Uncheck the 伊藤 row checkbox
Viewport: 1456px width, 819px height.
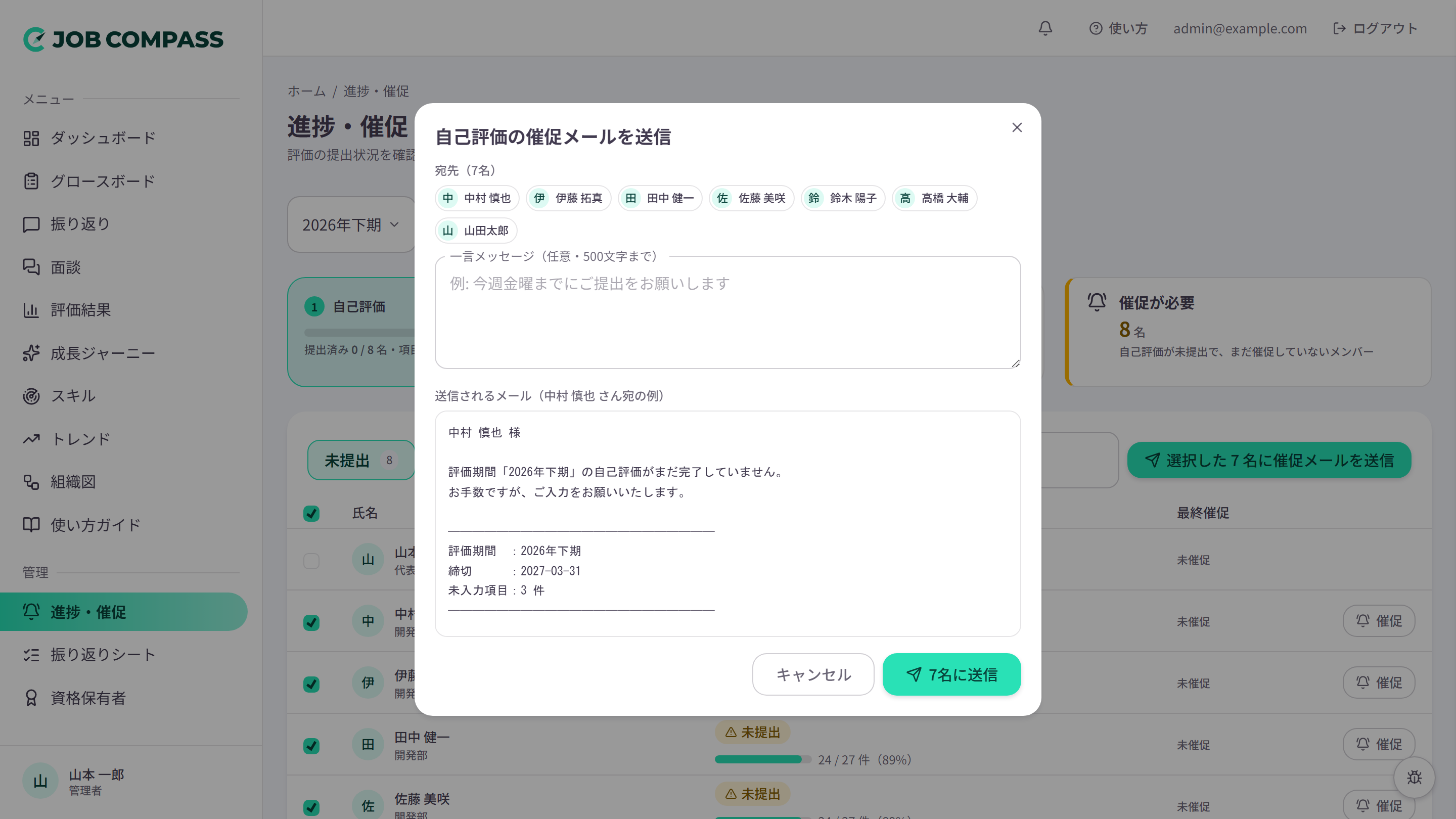[x=311, y=684]
